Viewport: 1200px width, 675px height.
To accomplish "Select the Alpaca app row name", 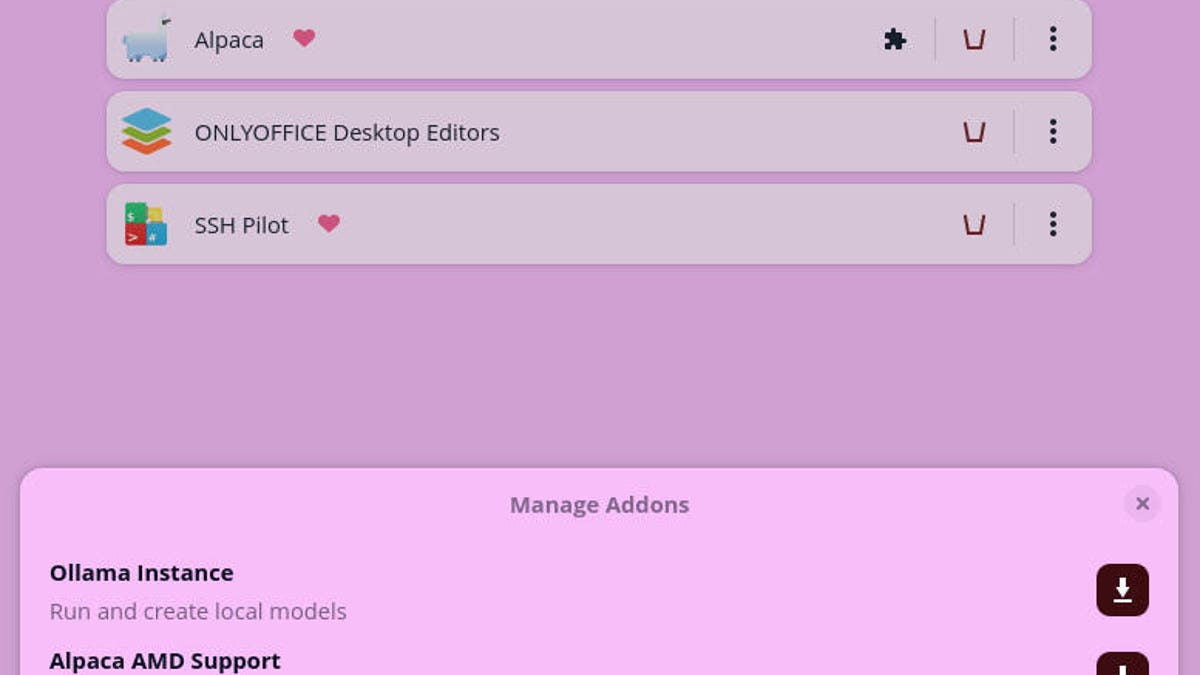I will coord(229,40).
